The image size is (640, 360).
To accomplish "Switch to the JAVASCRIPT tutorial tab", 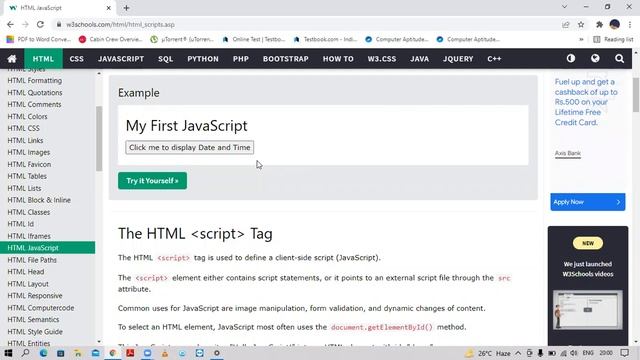I will [x=121, y=59].
